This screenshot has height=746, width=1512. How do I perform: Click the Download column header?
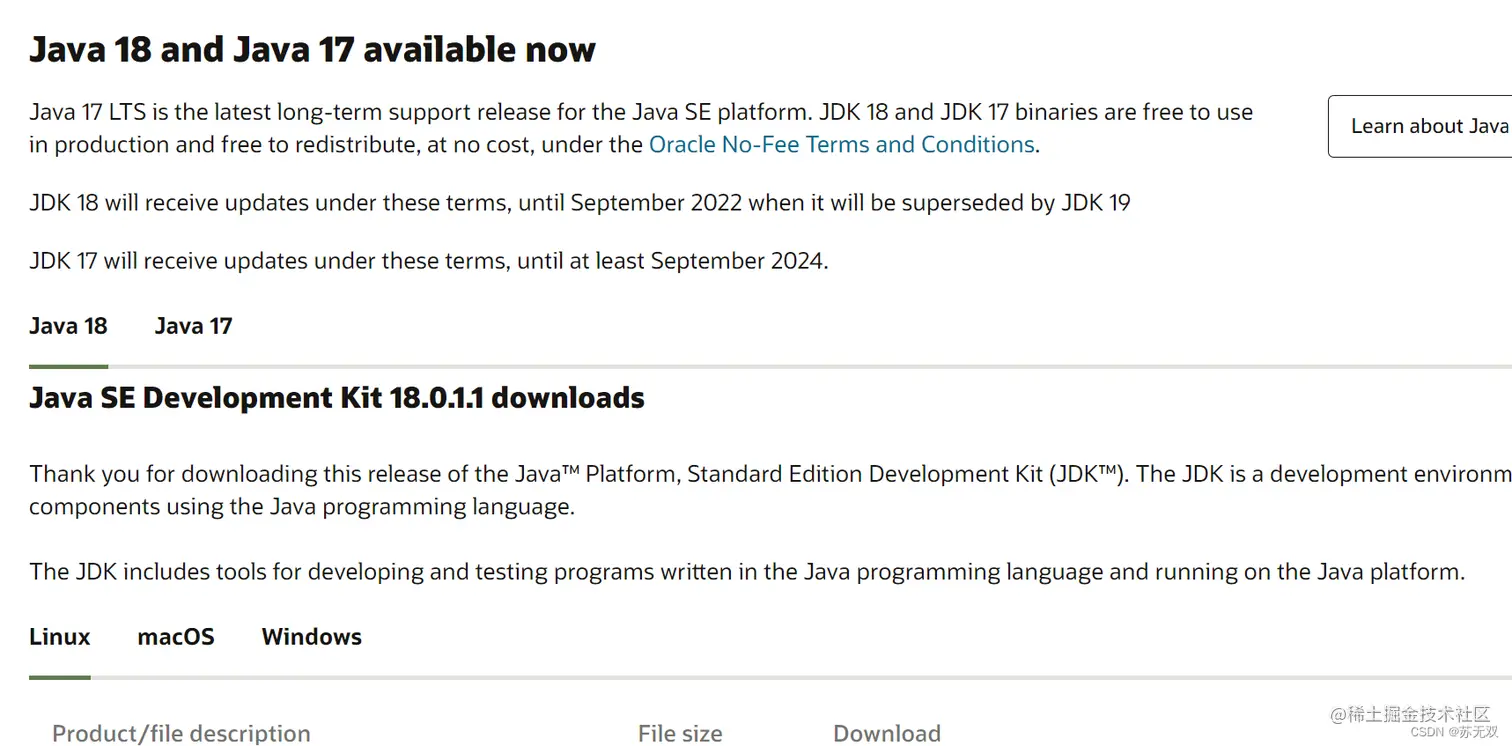click(x=887, y=733)
